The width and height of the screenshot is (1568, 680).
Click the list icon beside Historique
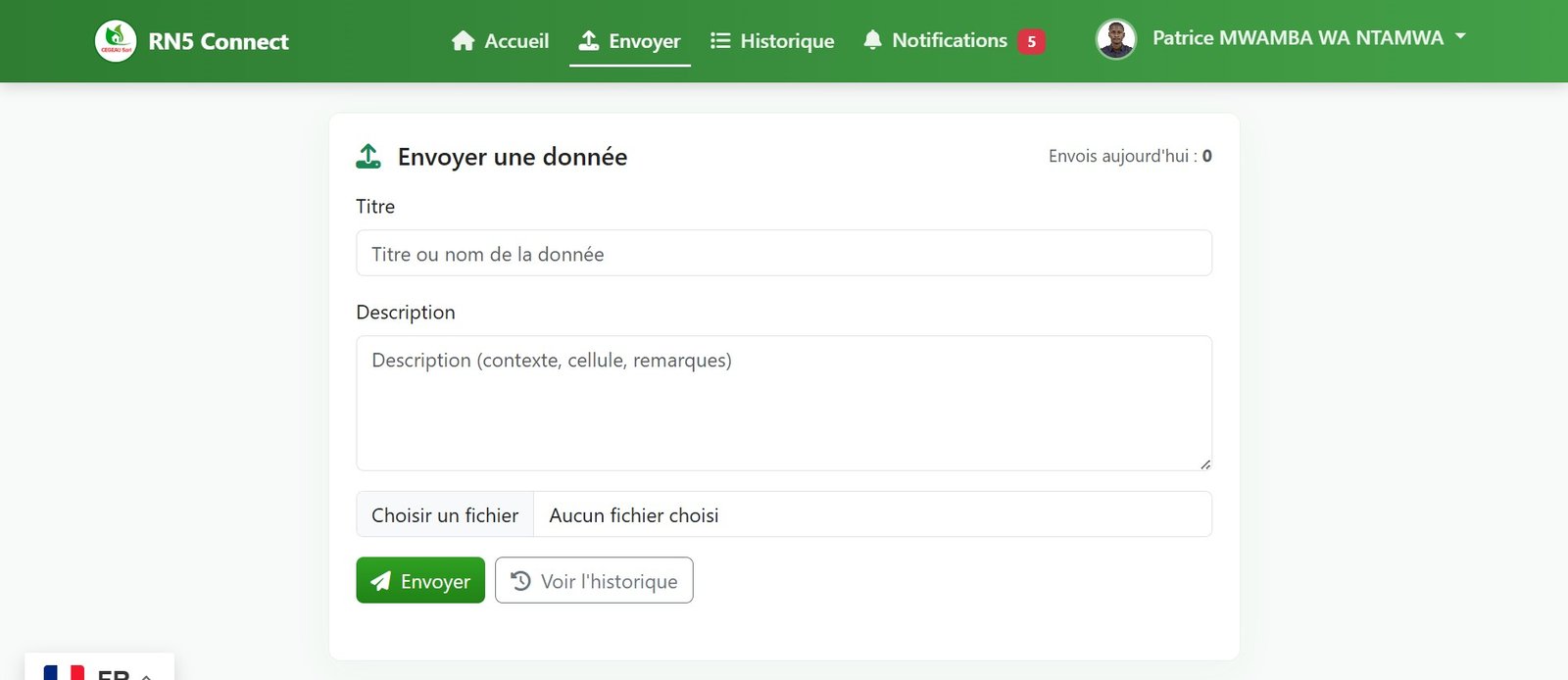click(x=720, y=41)
